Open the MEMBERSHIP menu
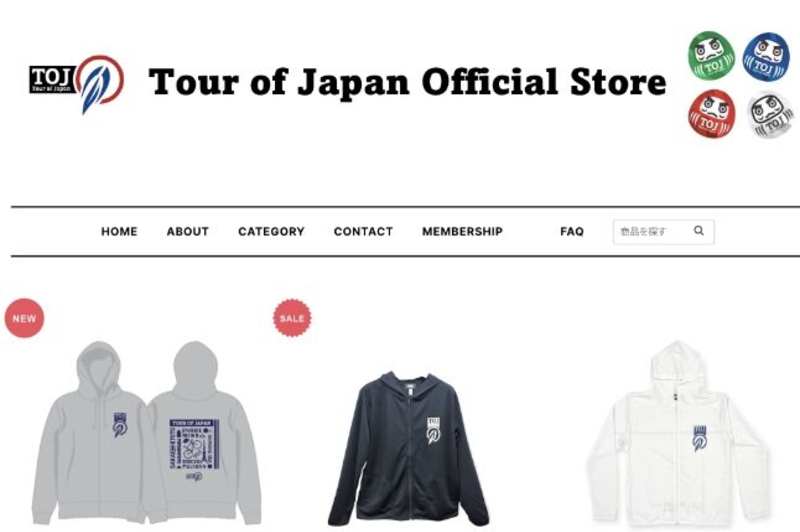Screen dimensions: 800x532 pos(462,232)
